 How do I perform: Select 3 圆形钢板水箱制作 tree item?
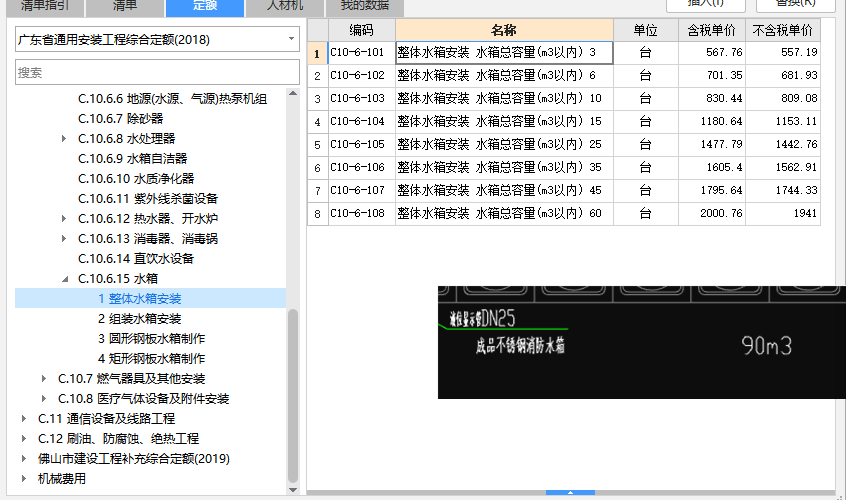152,339
